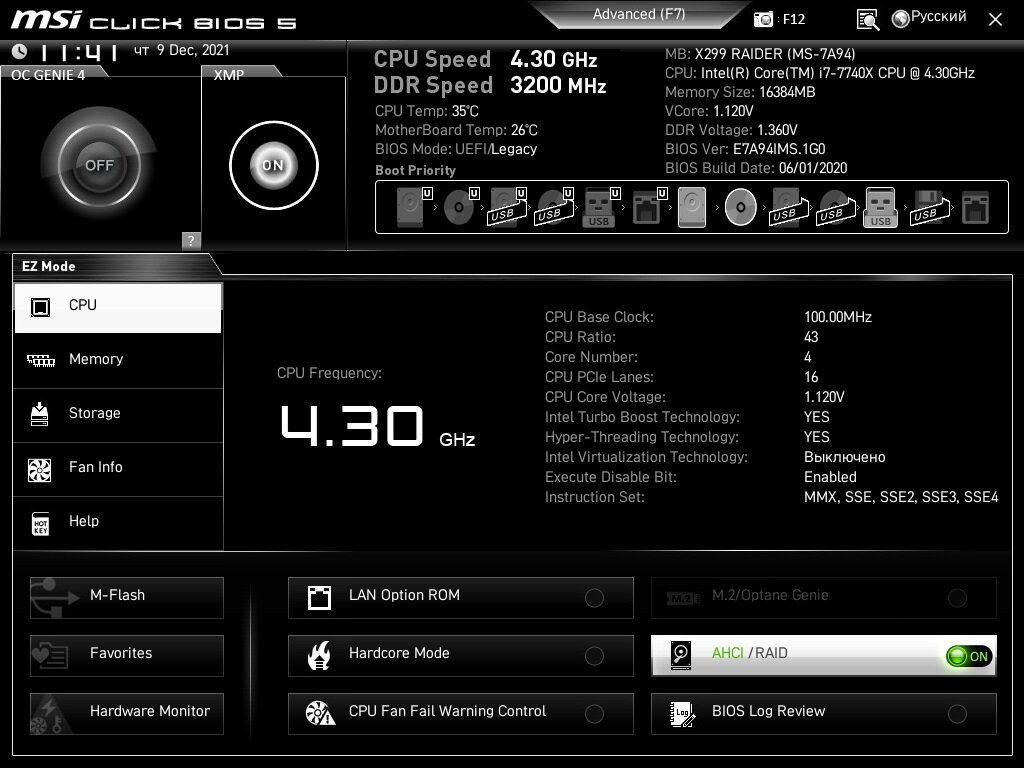Select highlighted legacy USB key boot device

[x=880, y=207]
